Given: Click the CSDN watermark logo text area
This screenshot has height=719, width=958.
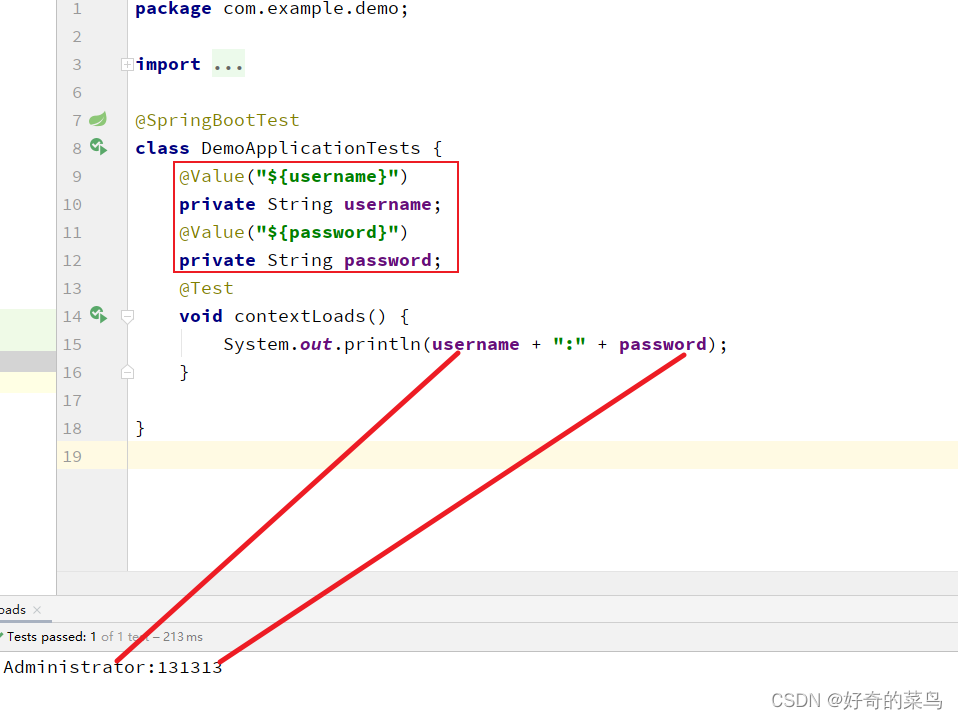Looking at the screenshot, I should (855, 700).
